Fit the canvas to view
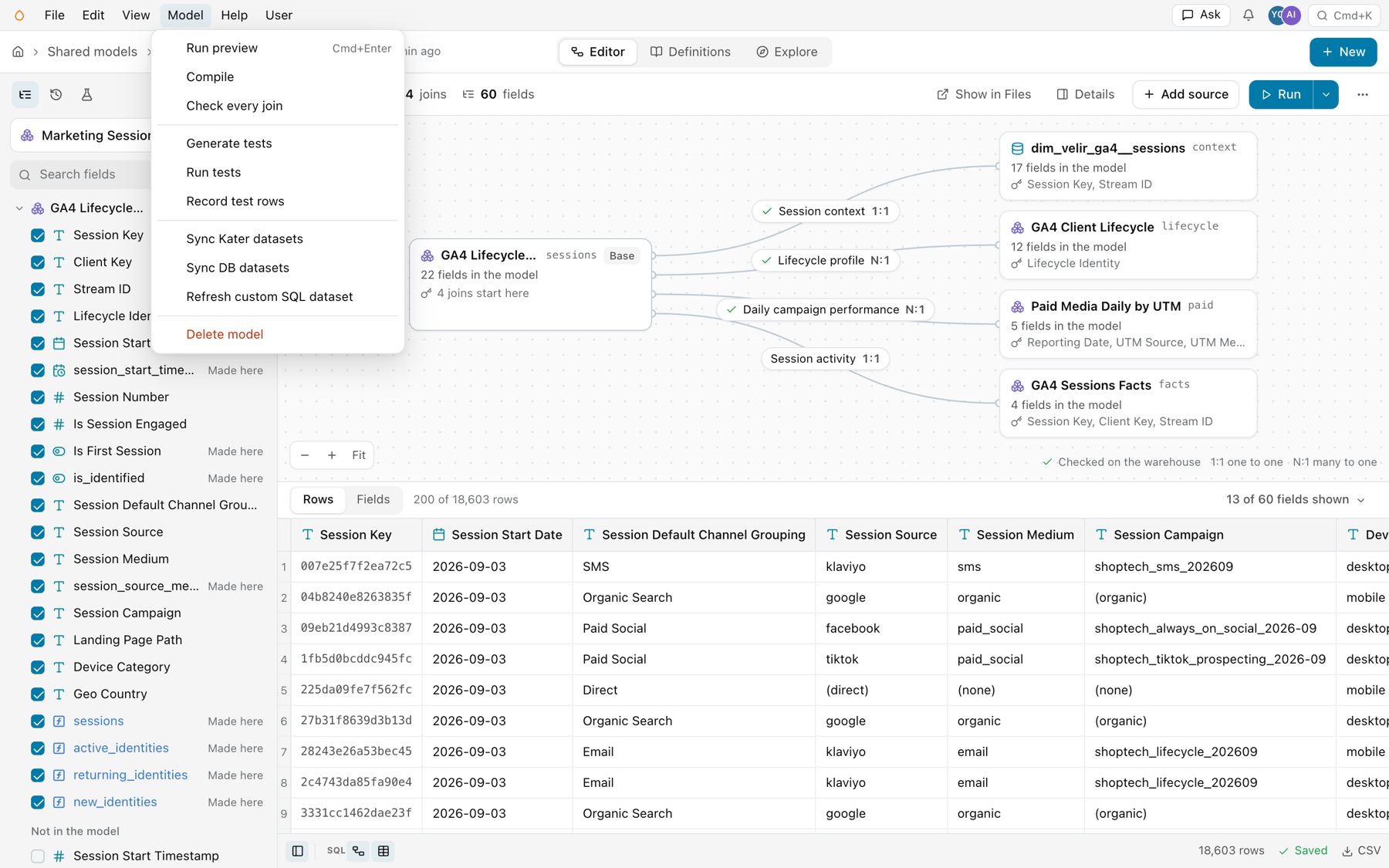The height and width of the screenshot is (868, 1389). (x=359, y=455)
